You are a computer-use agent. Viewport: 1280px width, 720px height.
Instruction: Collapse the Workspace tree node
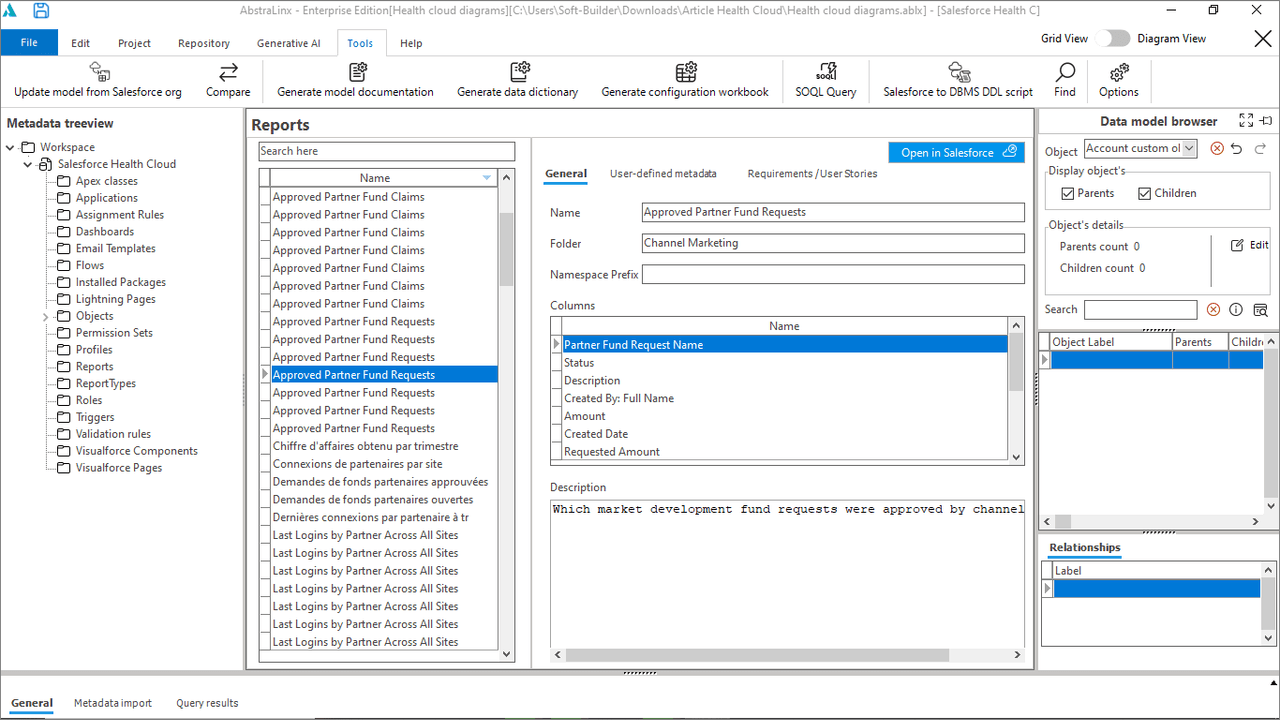[11, 147]
